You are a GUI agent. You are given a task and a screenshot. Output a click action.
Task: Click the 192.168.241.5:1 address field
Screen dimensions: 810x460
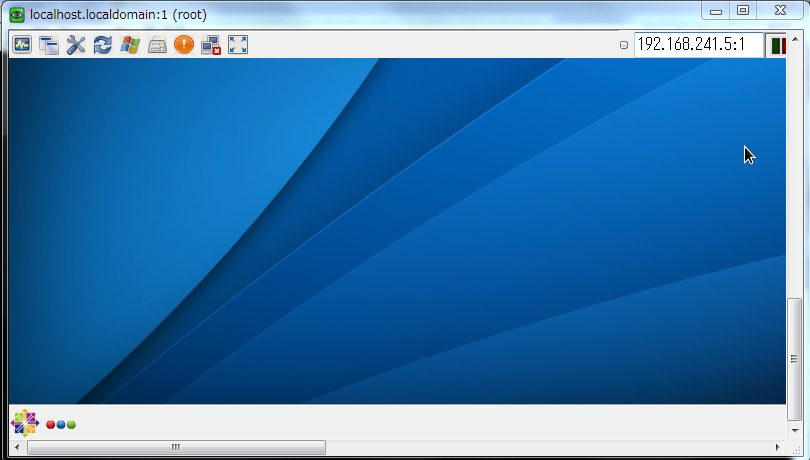pyautogui.click(x=696, y=45)
